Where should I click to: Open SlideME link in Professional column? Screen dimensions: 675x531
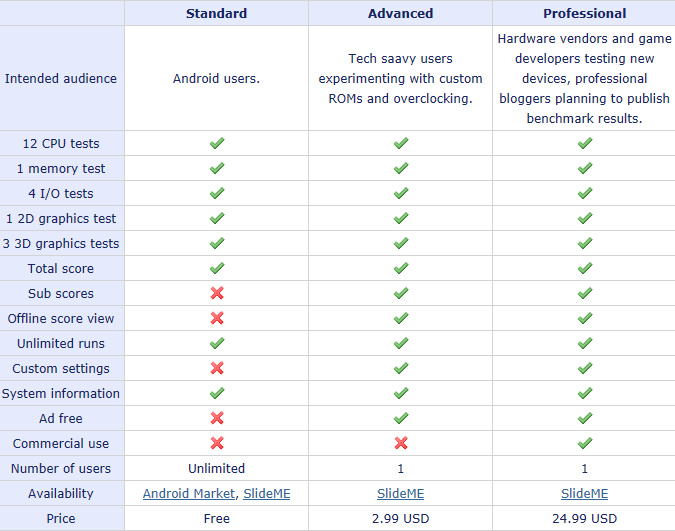tap(584, 494)
